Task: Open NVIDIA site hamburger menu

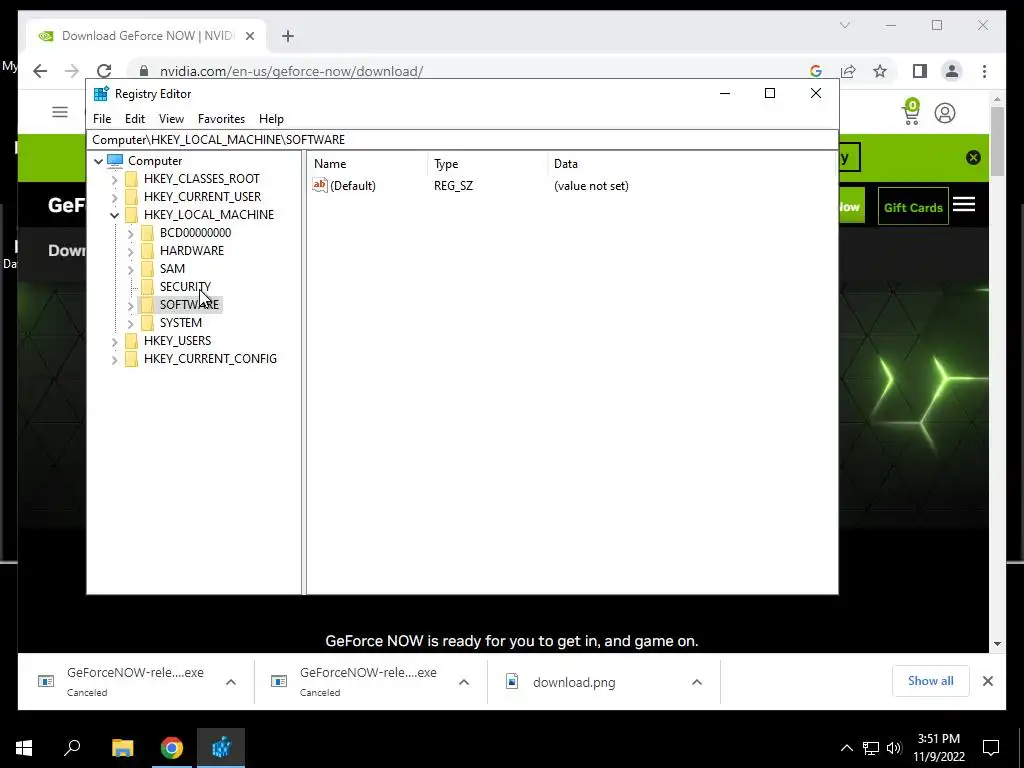Action: 60,112
